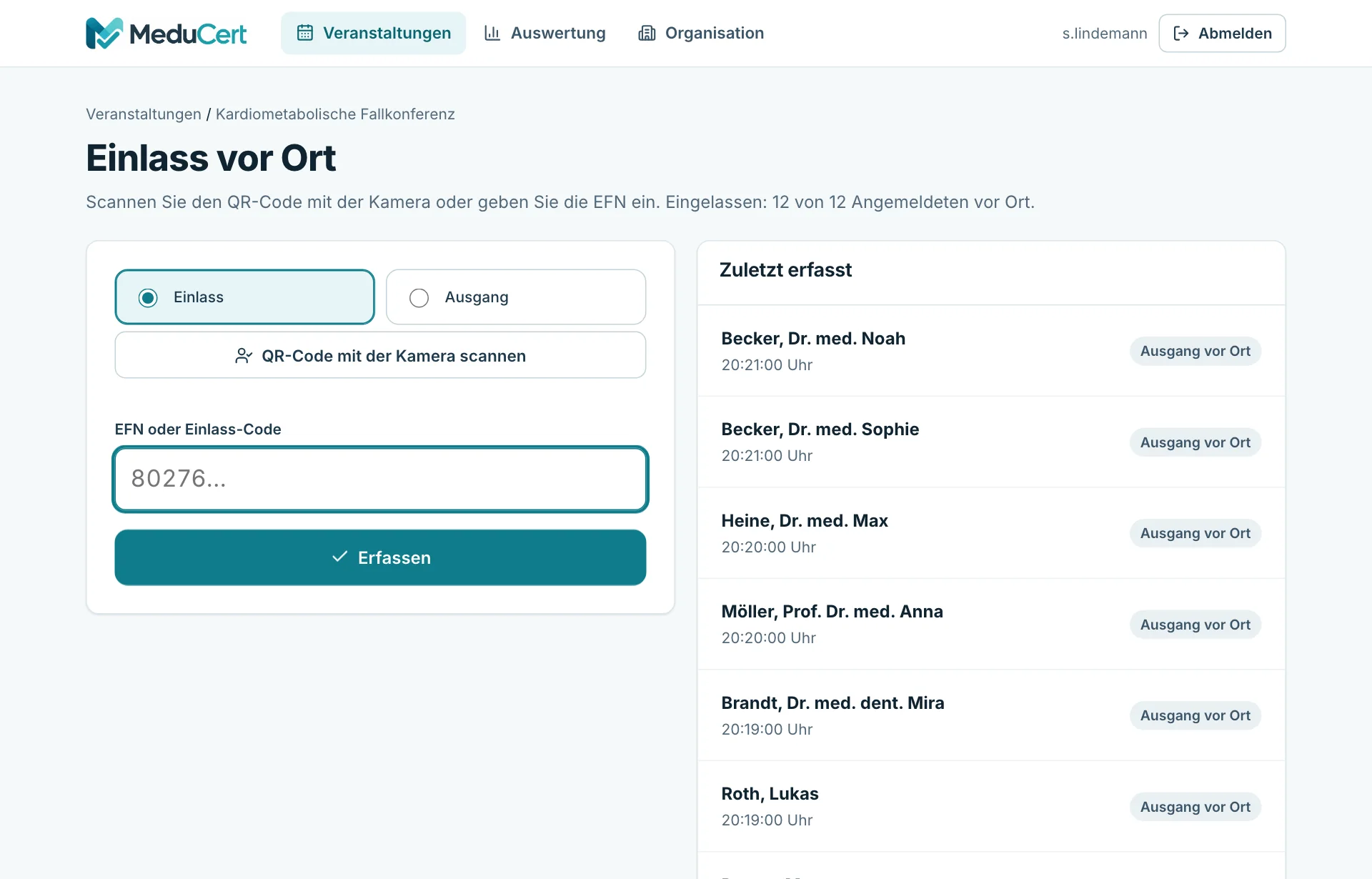This screenshot has width=1372, height=879.
Task: Click the Abmelden button
Action: [1222, 33]
